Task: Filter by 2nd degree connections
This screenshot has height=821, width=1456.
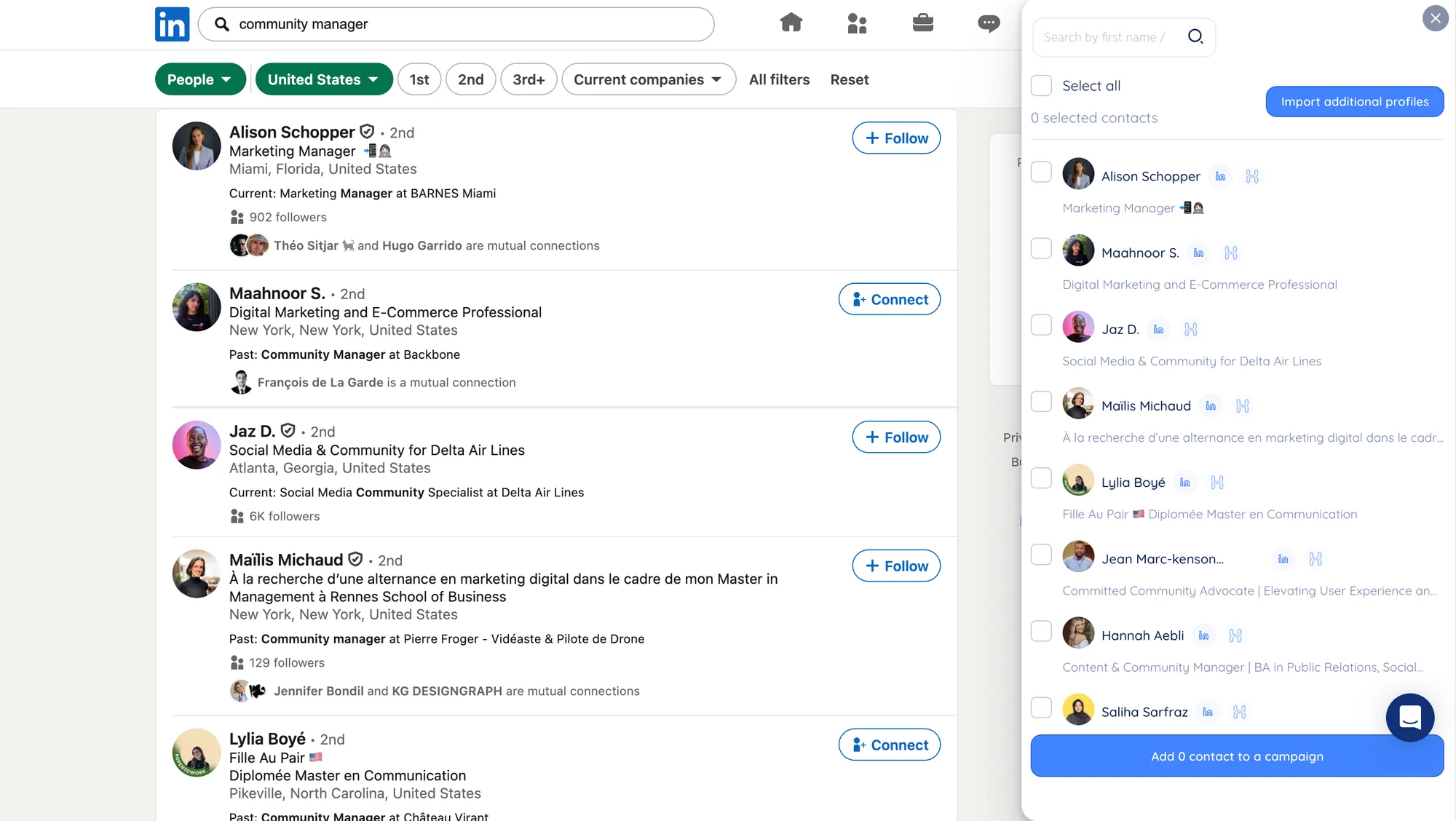Action: (x=470, y=79)
